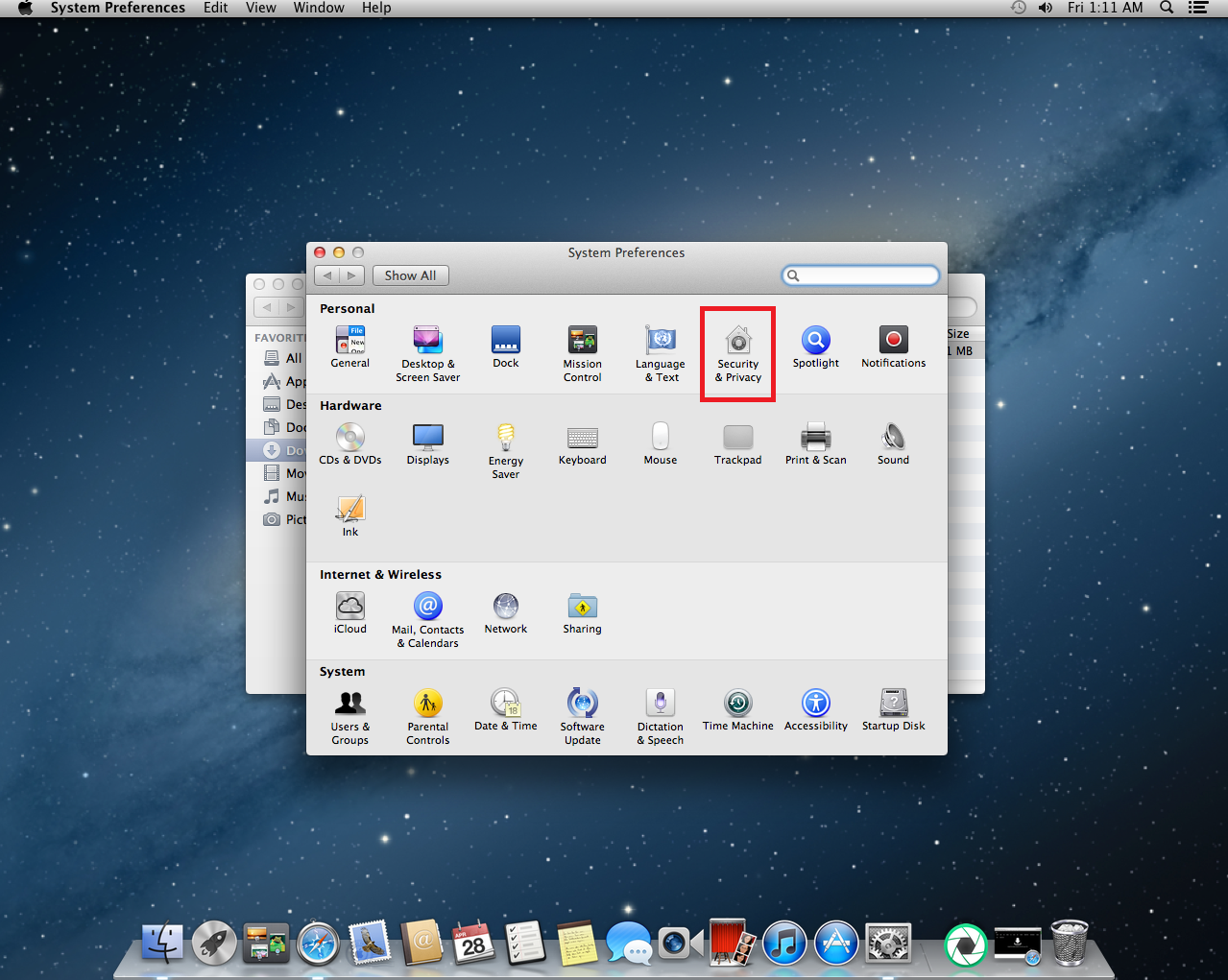Open the iCloud preference pane

pyautogui.click(x=350, y=612)
